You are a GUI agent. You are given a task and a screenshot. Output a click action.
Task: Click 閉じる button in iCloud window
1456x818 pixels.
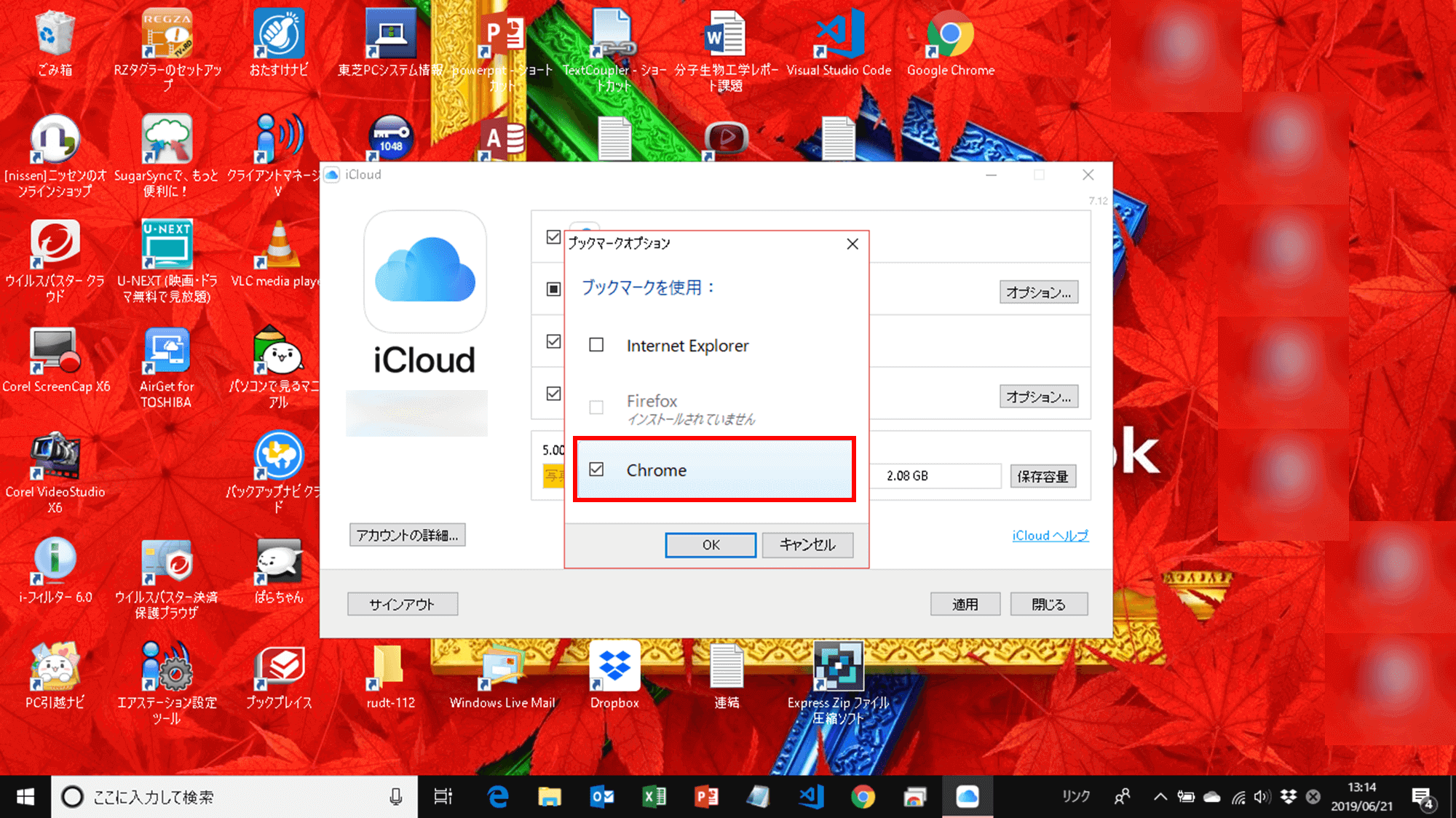click(1049, 604)
